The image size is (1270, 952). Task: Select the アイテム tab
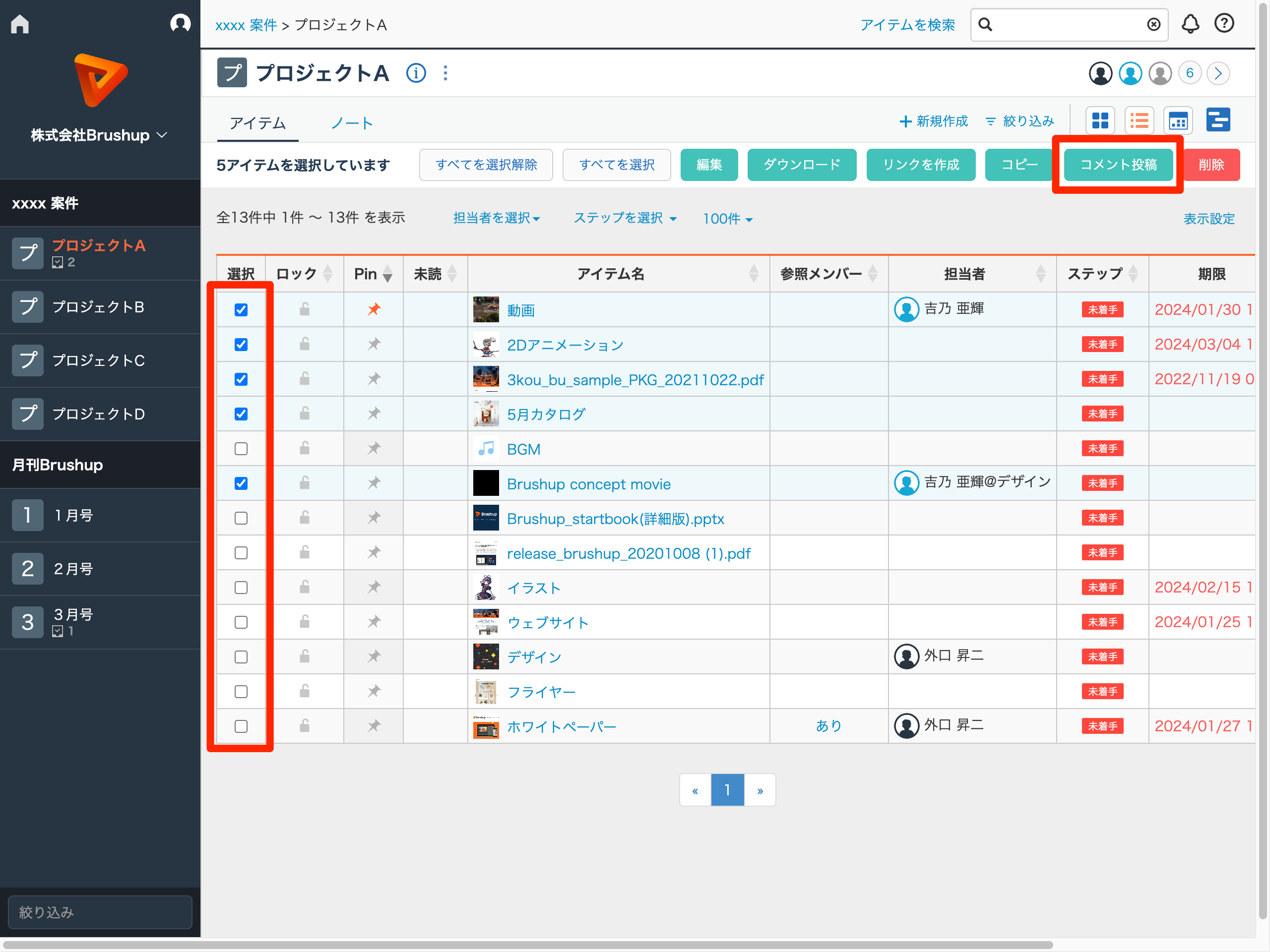coord(257,123)
